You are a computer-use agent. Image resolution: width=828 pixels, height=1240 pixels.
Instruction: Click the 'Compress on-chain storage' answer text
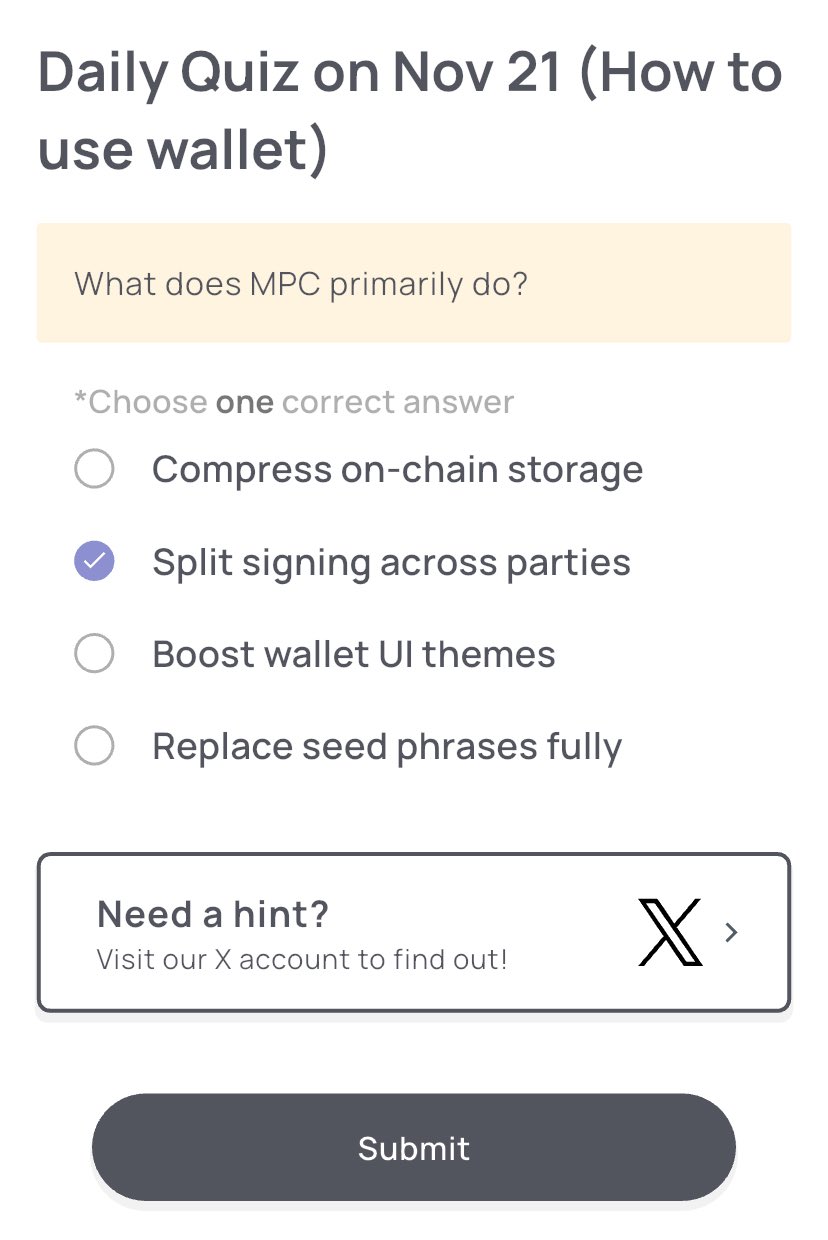click(397, 469)
